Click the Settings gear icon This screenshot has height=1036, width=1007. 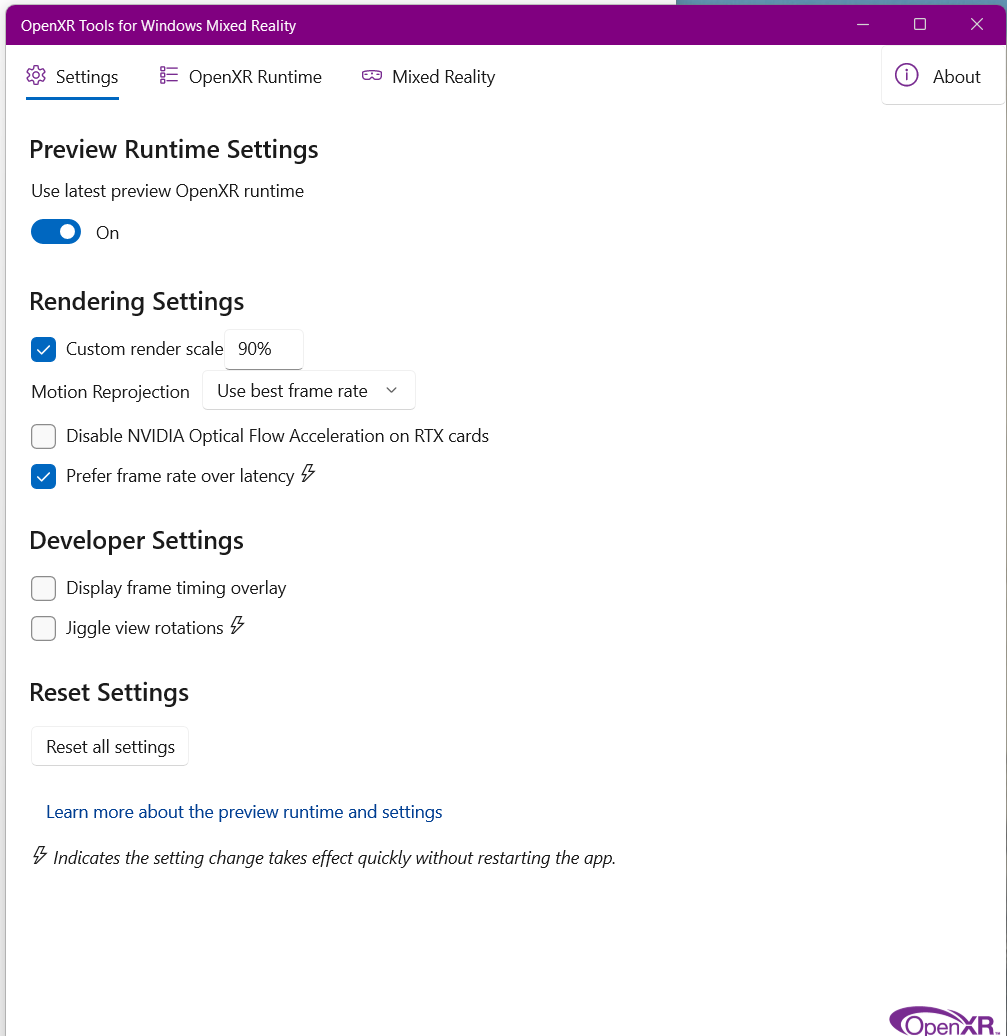[36, 76]
